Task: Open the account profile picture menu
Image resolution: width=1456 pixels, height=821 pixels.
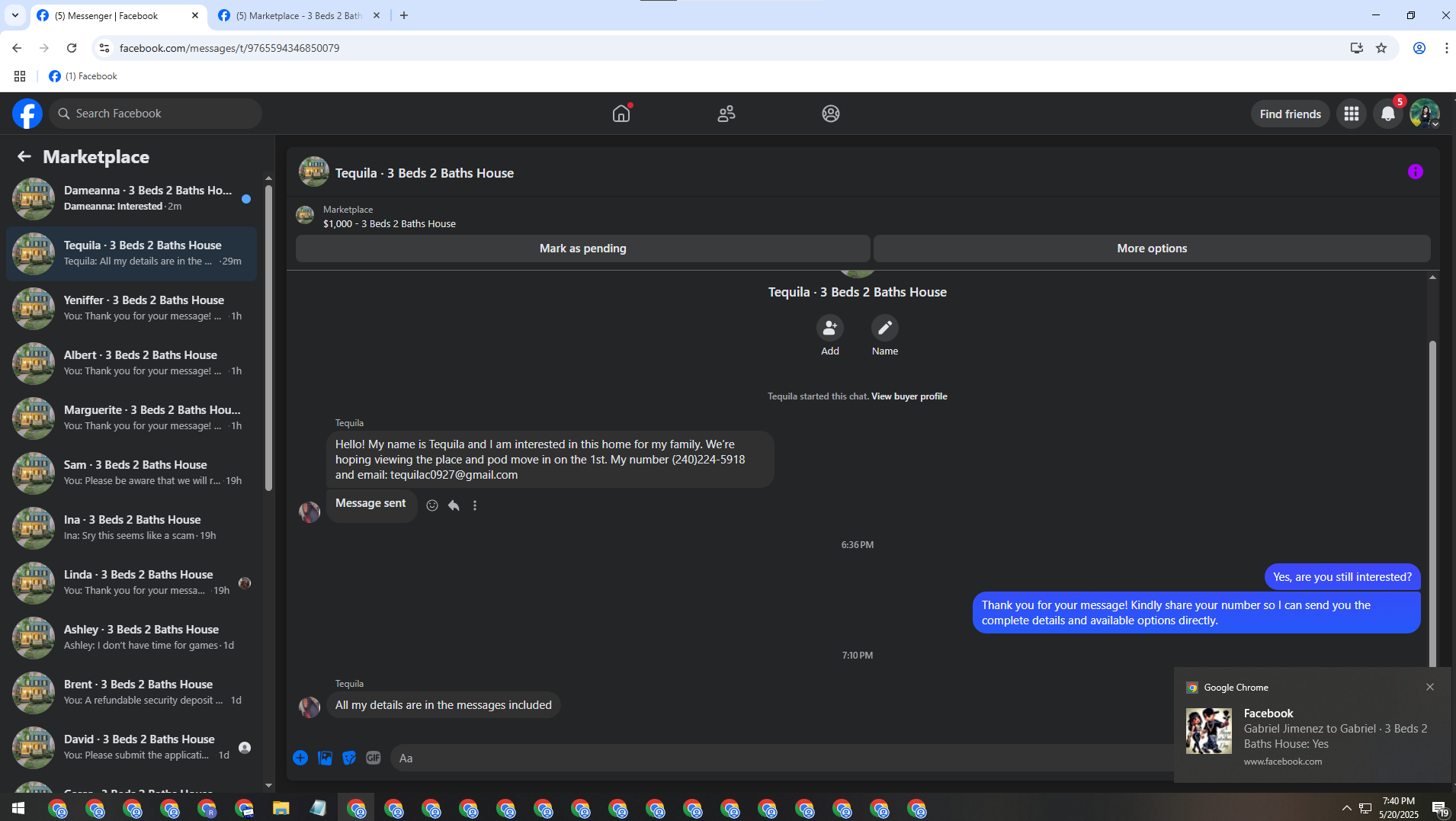Action: (x=1424, y=114)
